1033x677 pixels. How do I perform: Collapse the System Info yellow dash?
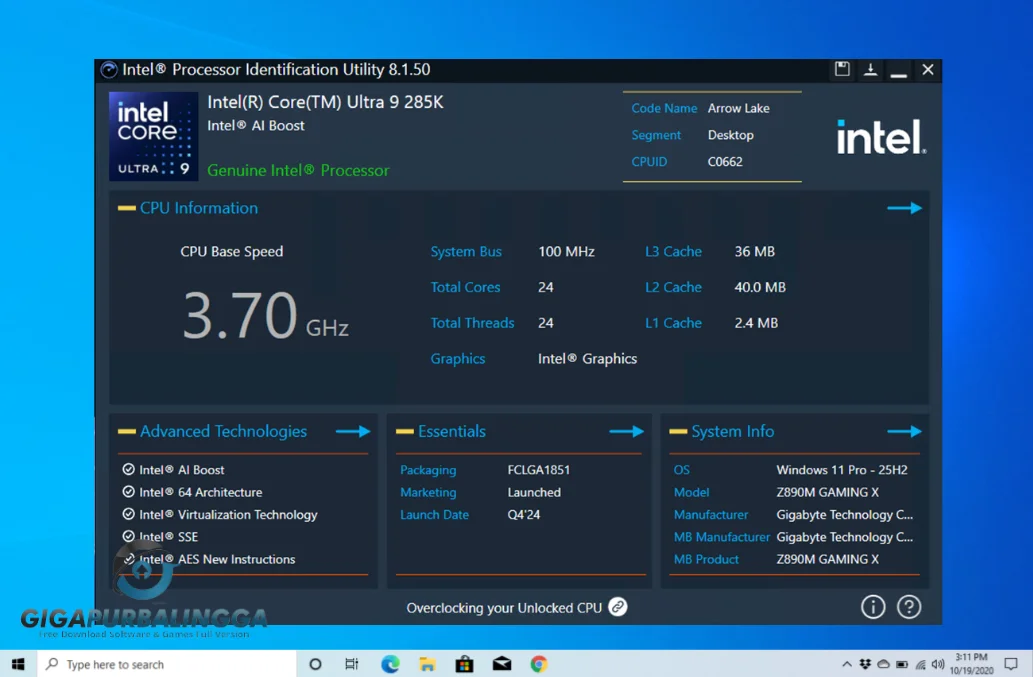point(678,431)
